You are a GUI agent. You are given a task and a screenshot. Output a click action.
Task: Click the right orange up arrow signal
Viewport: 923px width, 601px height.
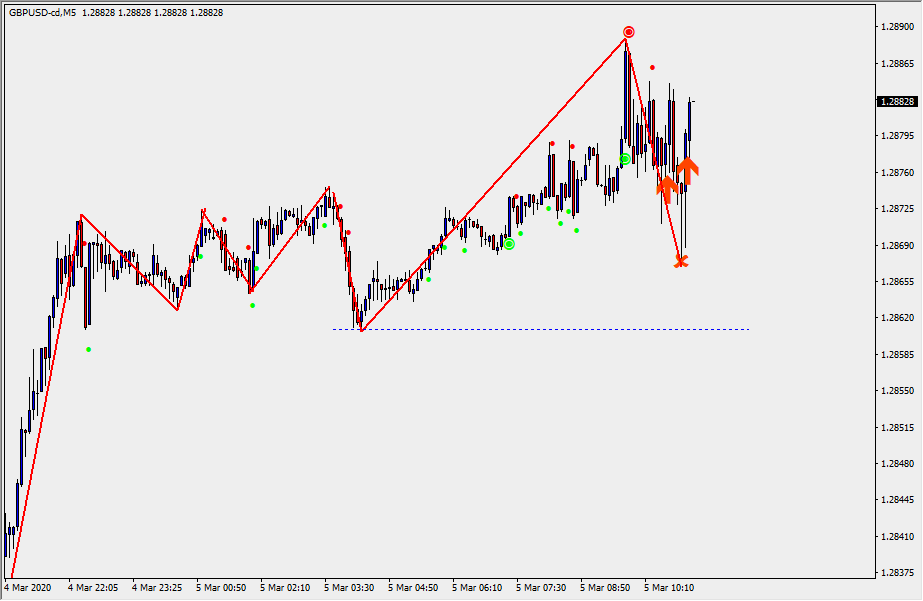[x=687, y=168]
